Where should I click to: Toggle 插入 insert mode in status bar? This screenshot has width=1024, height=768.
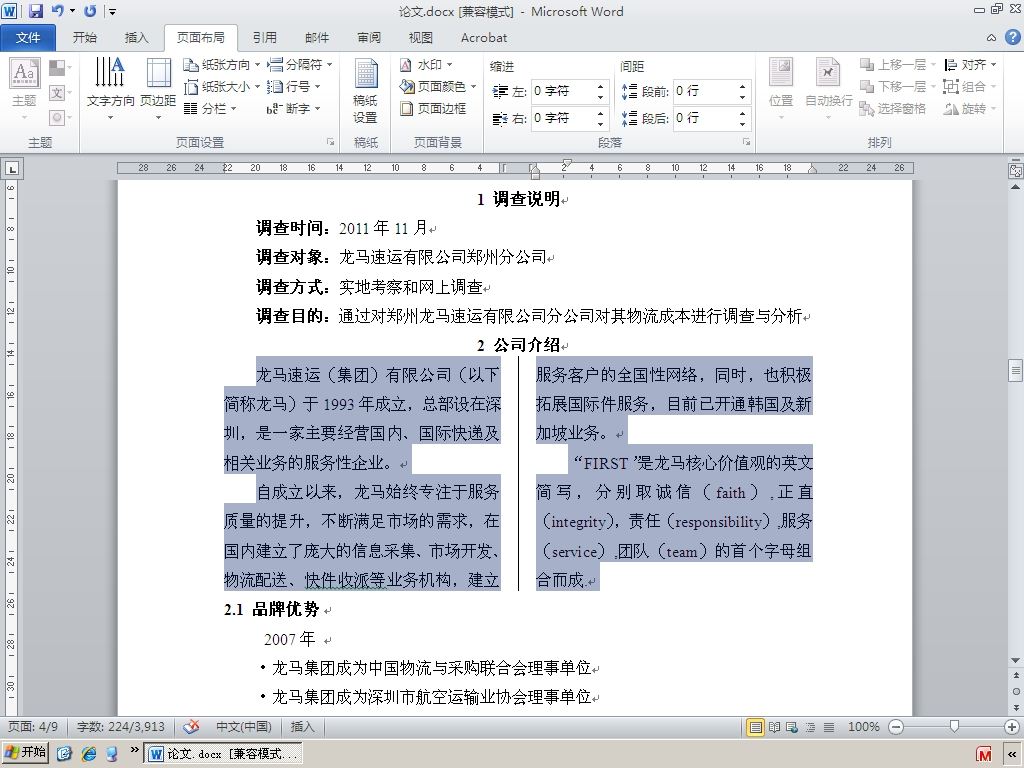point(302,726)
